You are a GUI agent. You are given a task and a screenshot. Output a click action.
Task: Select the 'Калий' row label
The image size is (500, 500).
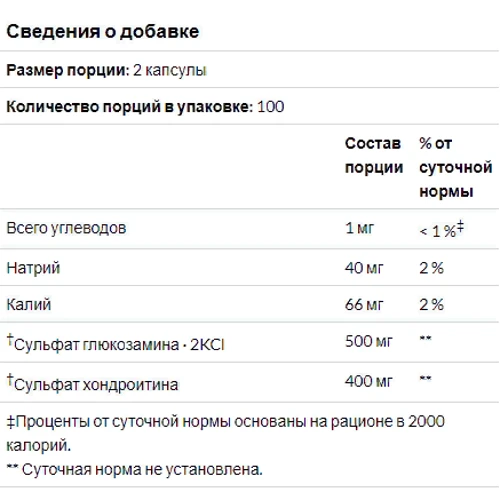click(29, 305)
